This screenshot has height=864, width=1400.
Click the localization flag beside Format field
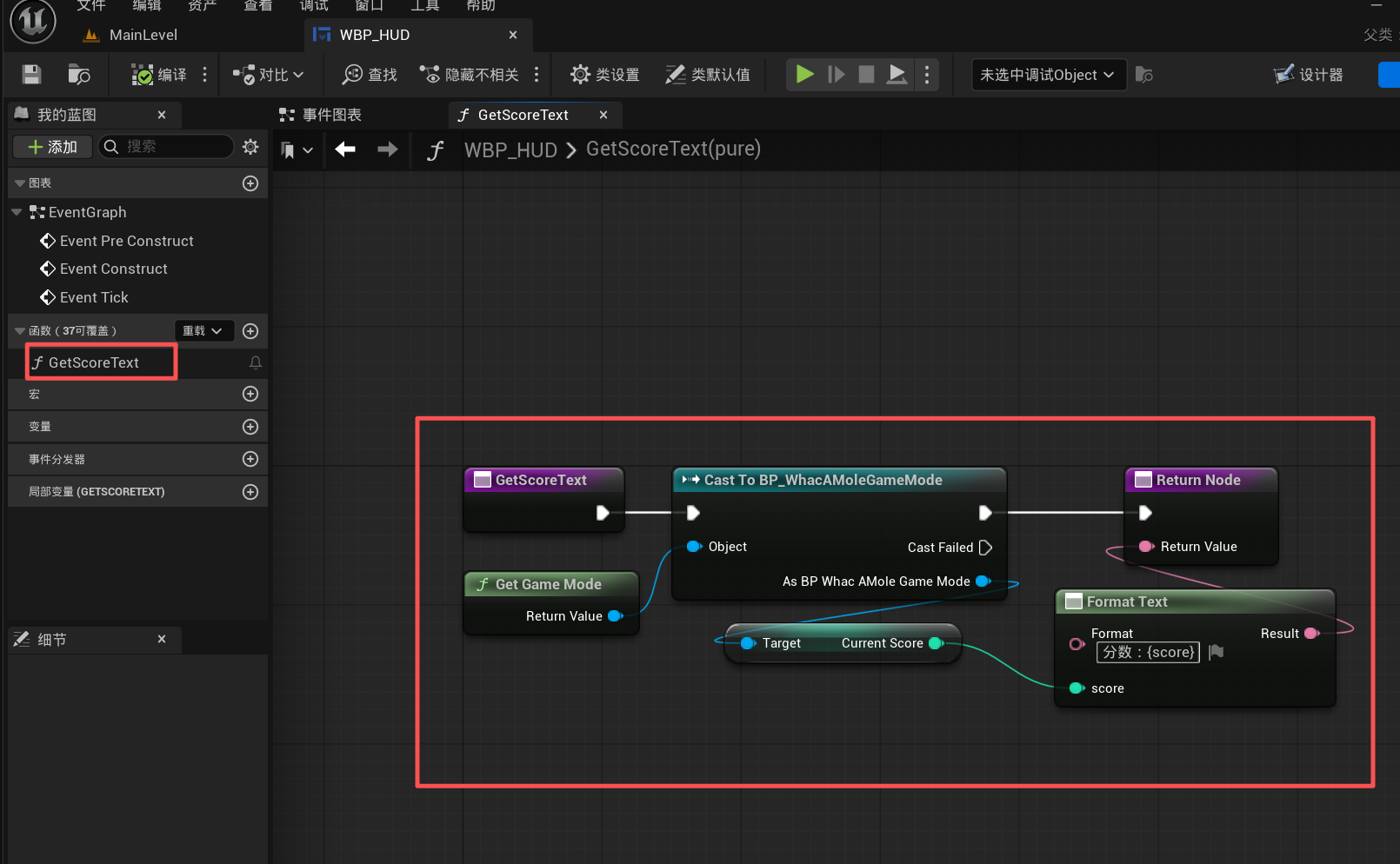(1217, 652)
